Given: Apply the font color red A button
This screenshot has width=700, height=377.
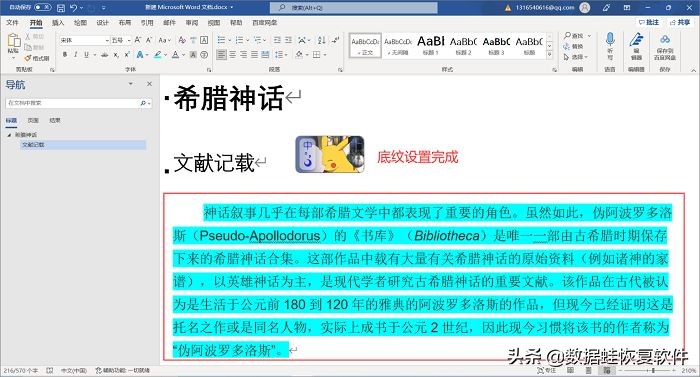Looking at the screenshot, I should click(x=175, y=54).
